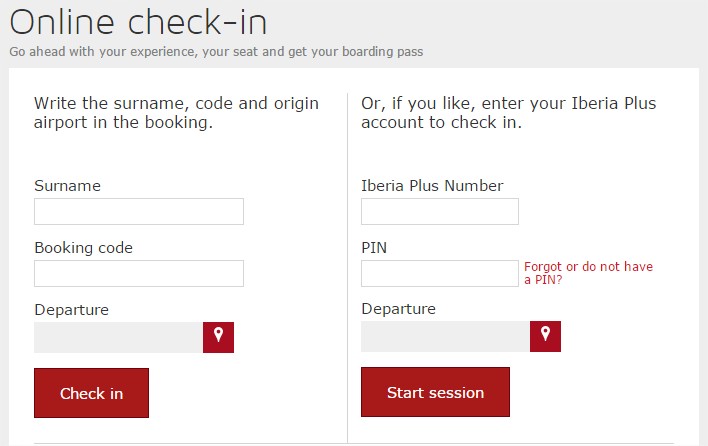Click the Departure label above Check in

click(71, 310)
